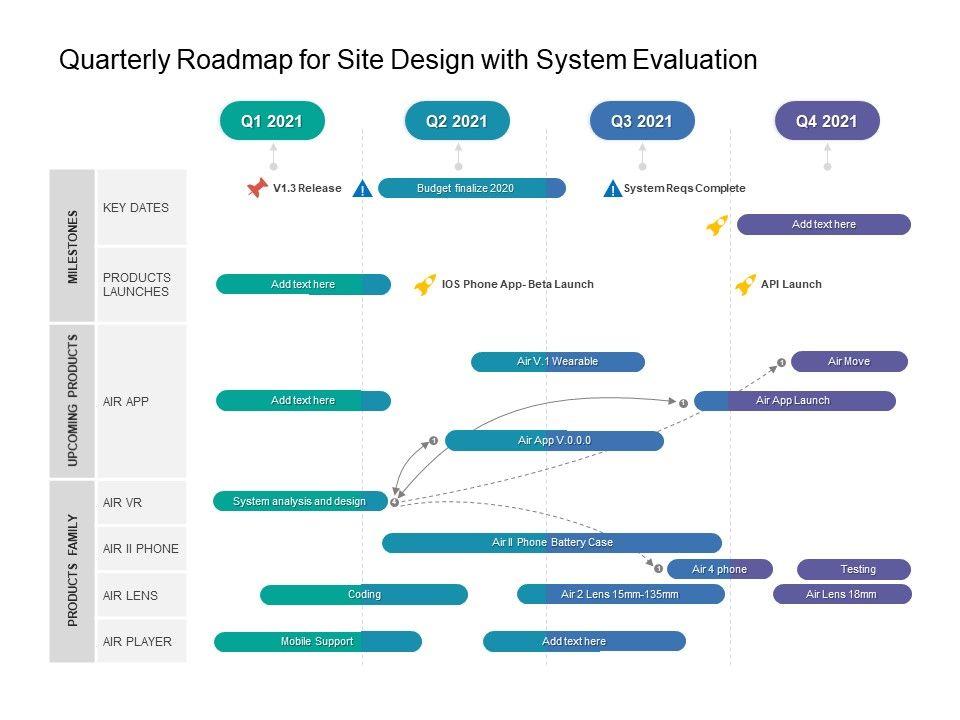Click the red pushpin beside V1.3 Release
960x720 pixels.
click(x=257, y=188)
